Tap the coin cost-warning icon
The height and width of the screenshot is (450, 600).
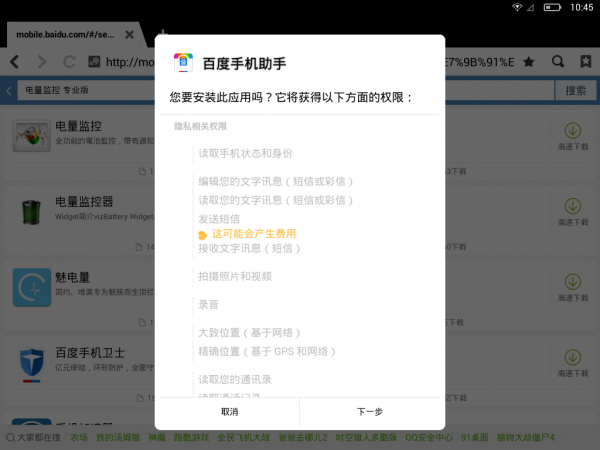tap(203, 235)
